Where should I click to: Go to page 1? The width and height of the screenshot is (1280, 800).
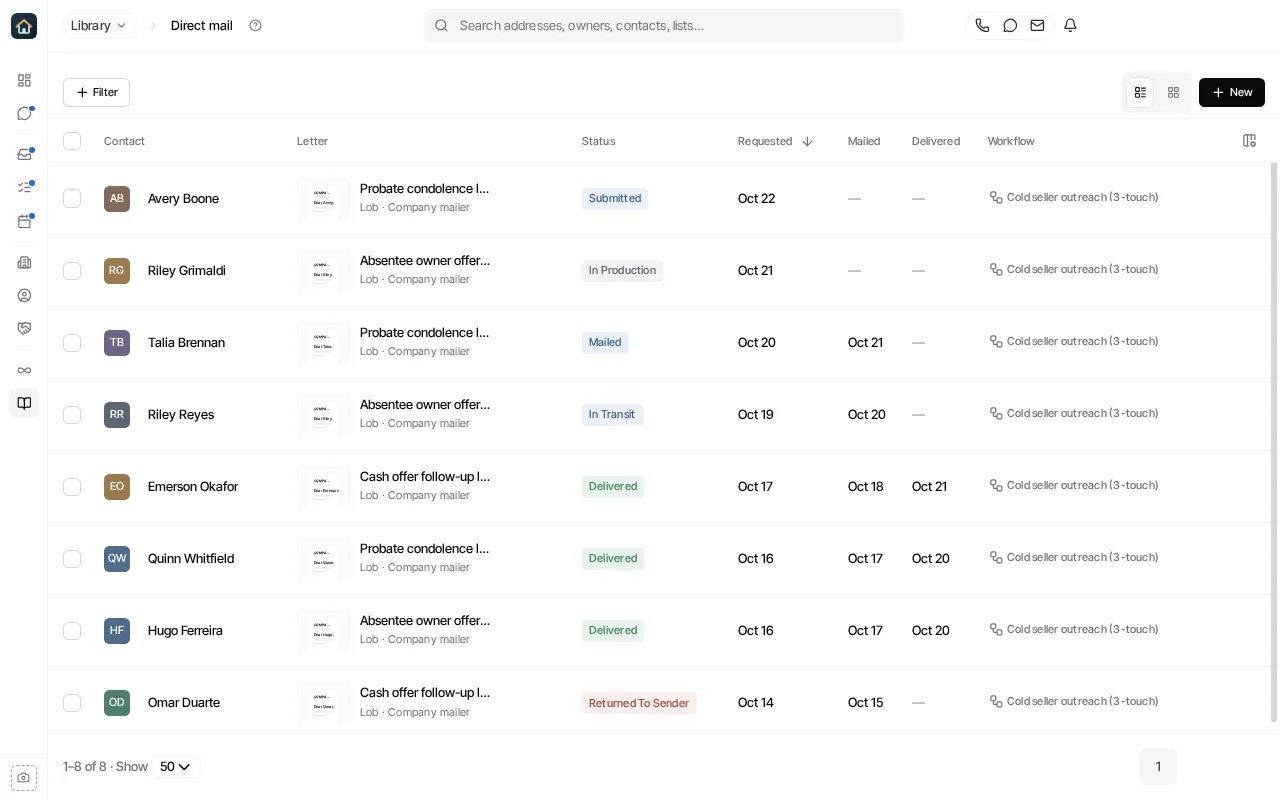pos(1158,767)
